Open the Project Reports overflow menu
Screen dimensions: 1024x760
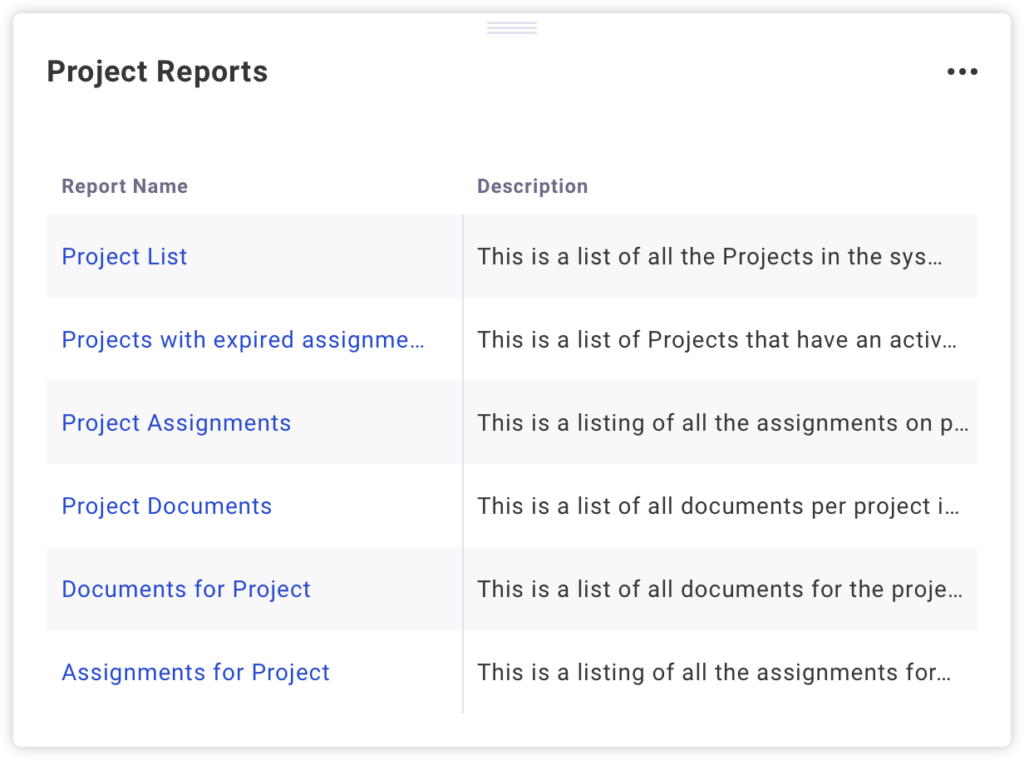click(x=962, y=71)
